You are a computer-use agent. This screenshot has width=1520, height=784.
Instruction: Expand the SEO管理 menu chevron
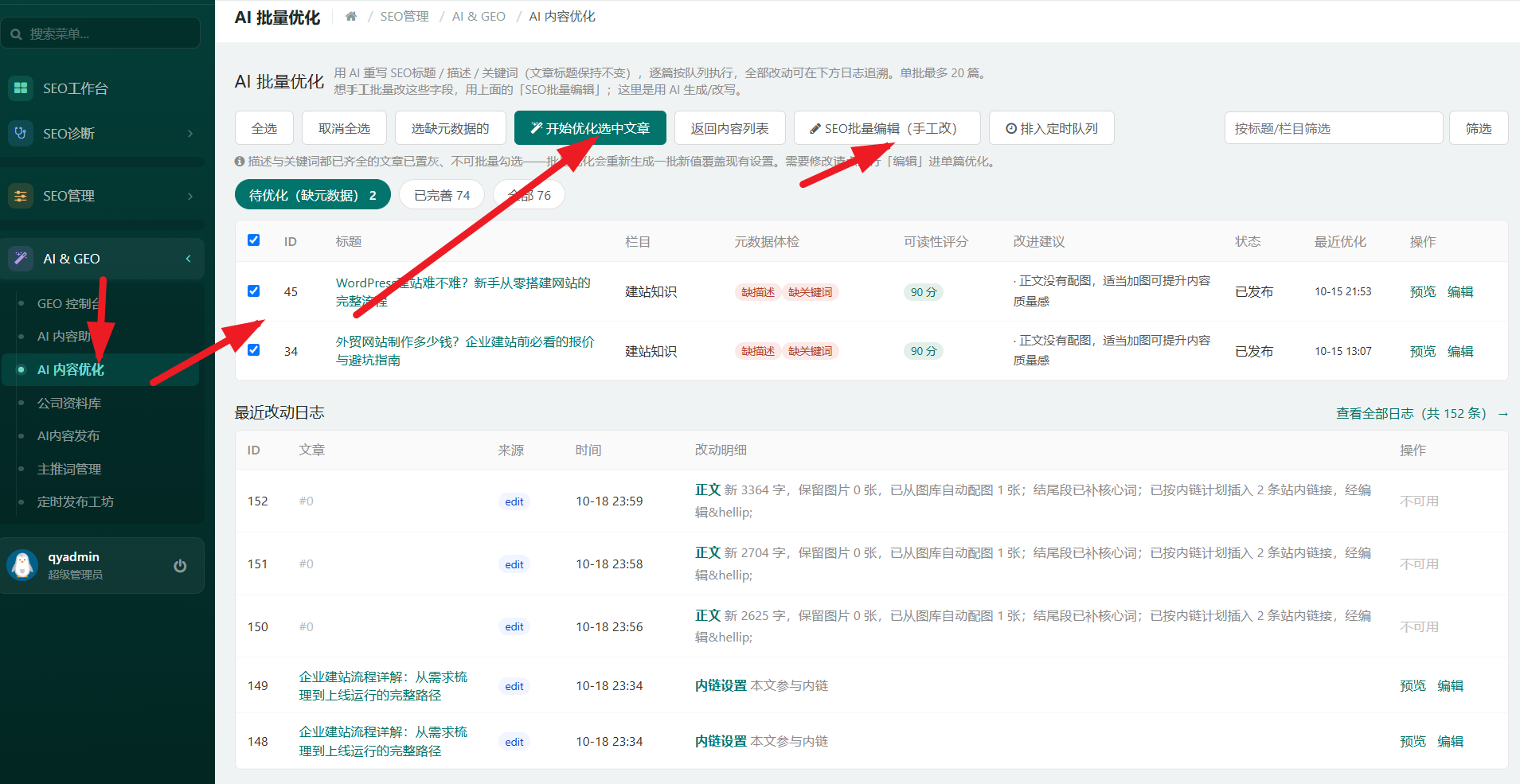pyautogui.click(x=190, y=196)
